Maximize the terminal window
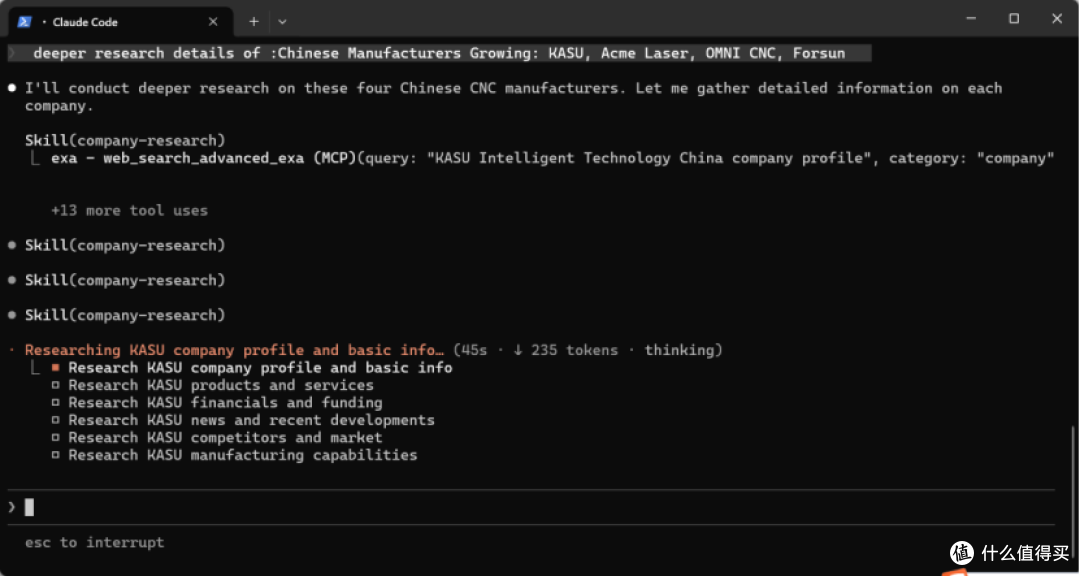Viewport: 1080px width, 576px height. coord(1014,19)
